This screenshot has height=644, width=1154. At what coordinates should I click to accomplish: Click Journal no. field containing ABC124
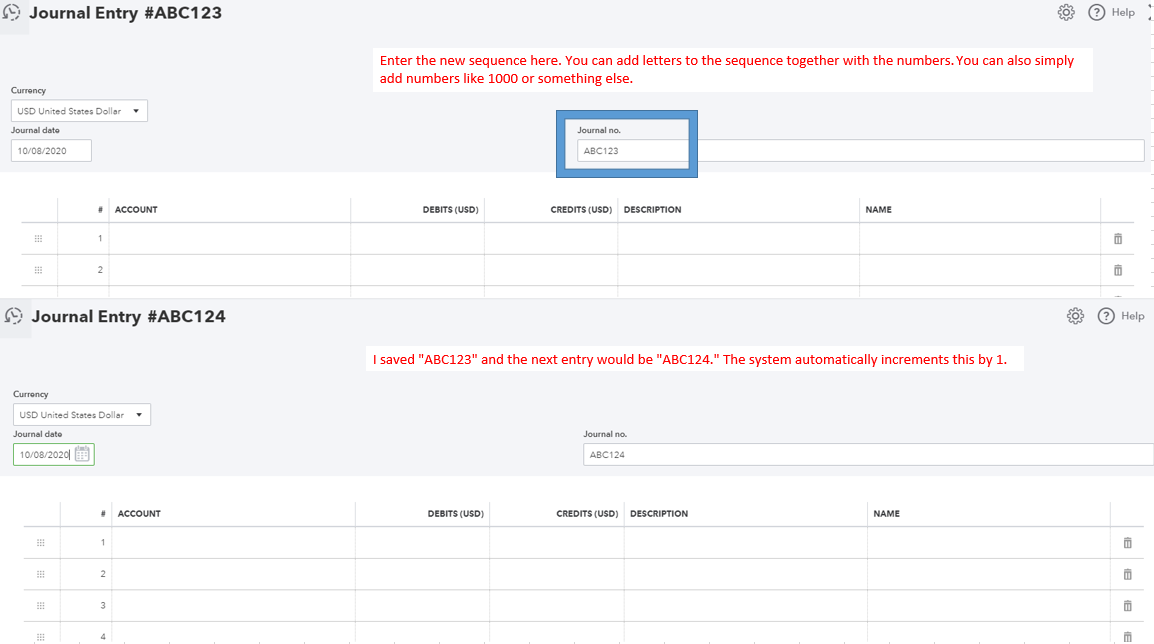(868, 454)
